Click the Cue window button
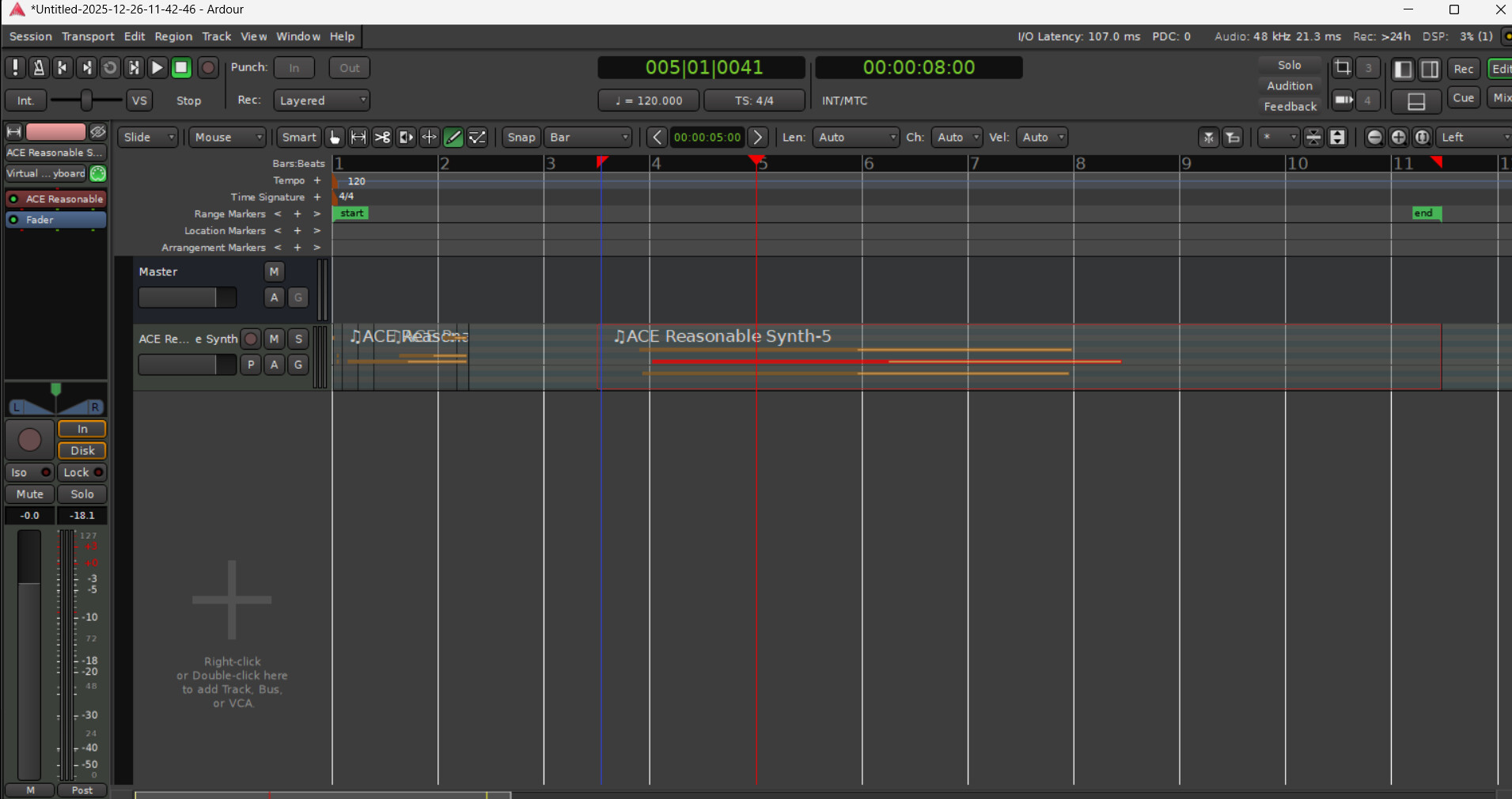The width and height of the screenshot is (1512, 799). pyautogui.click(x=1464, y=98)
